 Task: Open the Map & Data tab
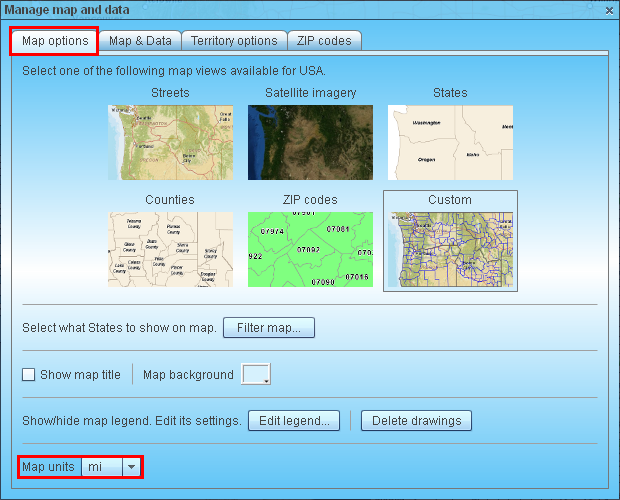[140, 41]
